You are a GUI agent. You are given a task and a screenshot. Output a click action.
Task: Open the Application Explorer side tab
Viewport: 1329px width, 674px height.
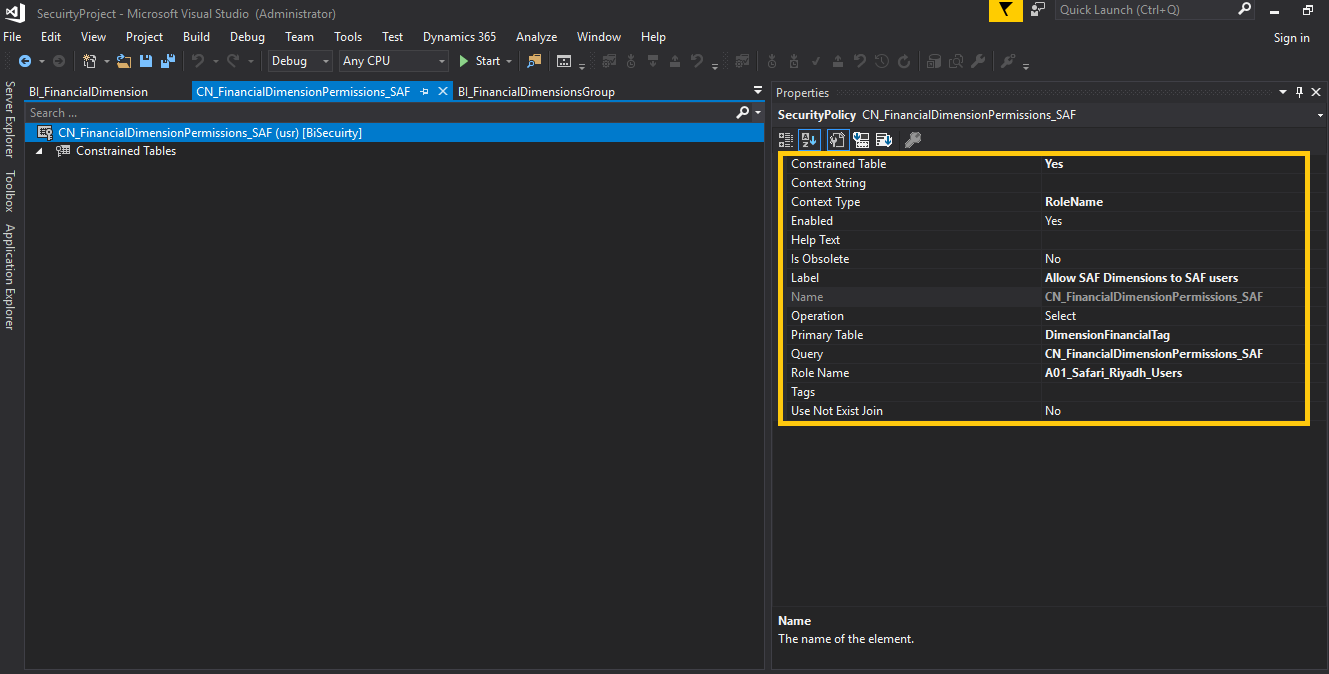(9, 277)
